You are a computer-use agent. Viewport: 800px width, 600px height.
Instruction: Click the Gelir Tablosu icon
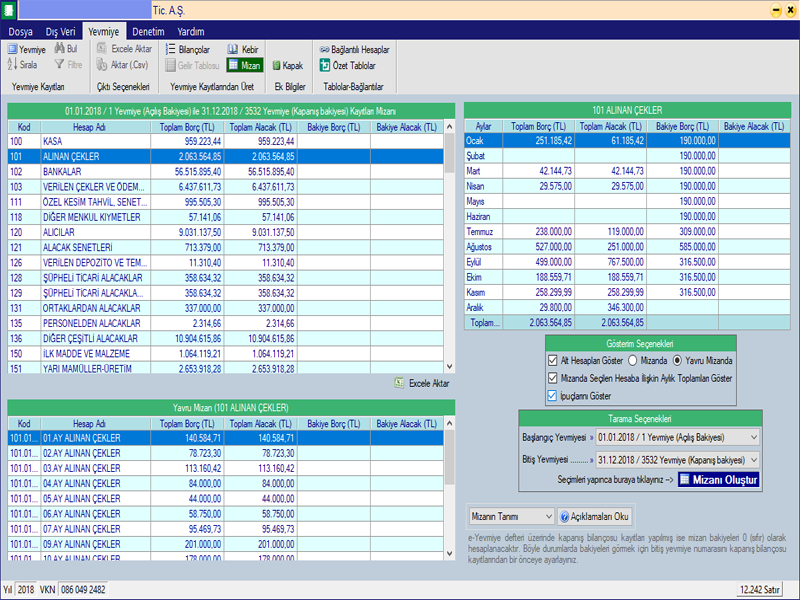coord(170,65)
